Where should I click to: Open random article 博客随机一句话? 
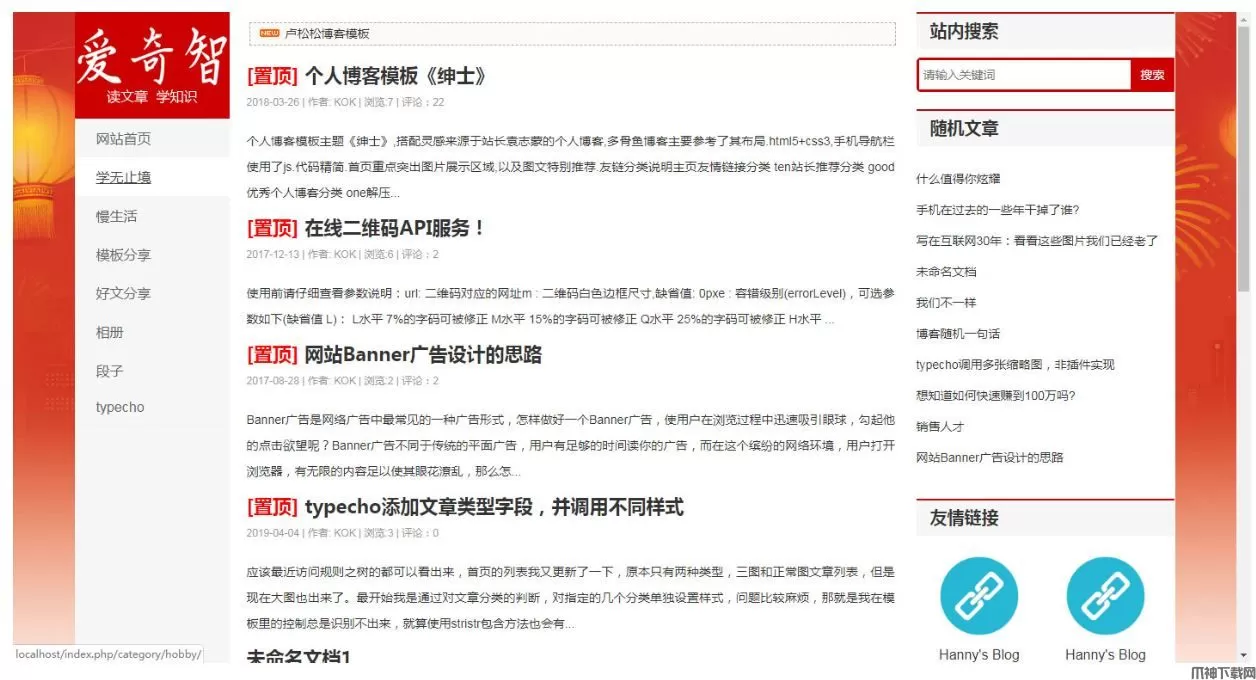[958, 334]
